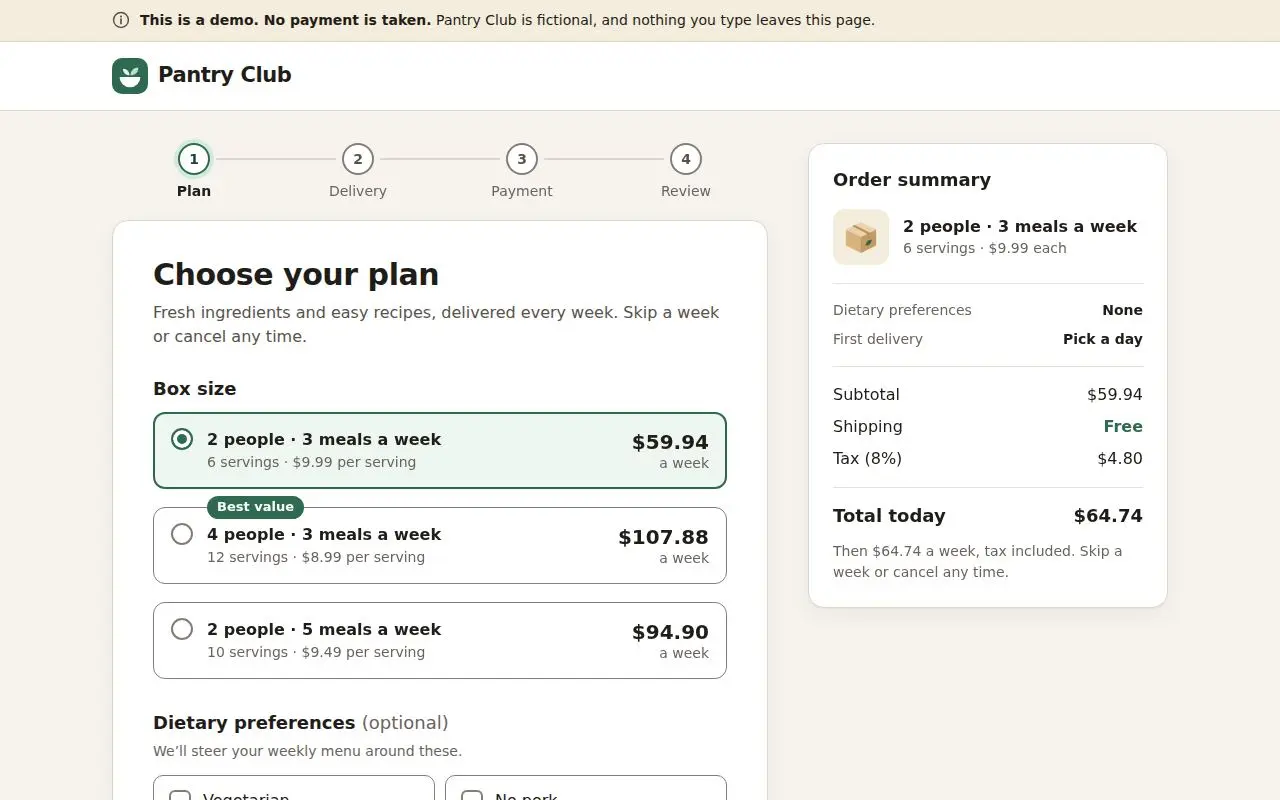Viewport: 1280px width, 800px height.
Task: Click Pick a day first delivery value
Action: (x=1102, y=339)
